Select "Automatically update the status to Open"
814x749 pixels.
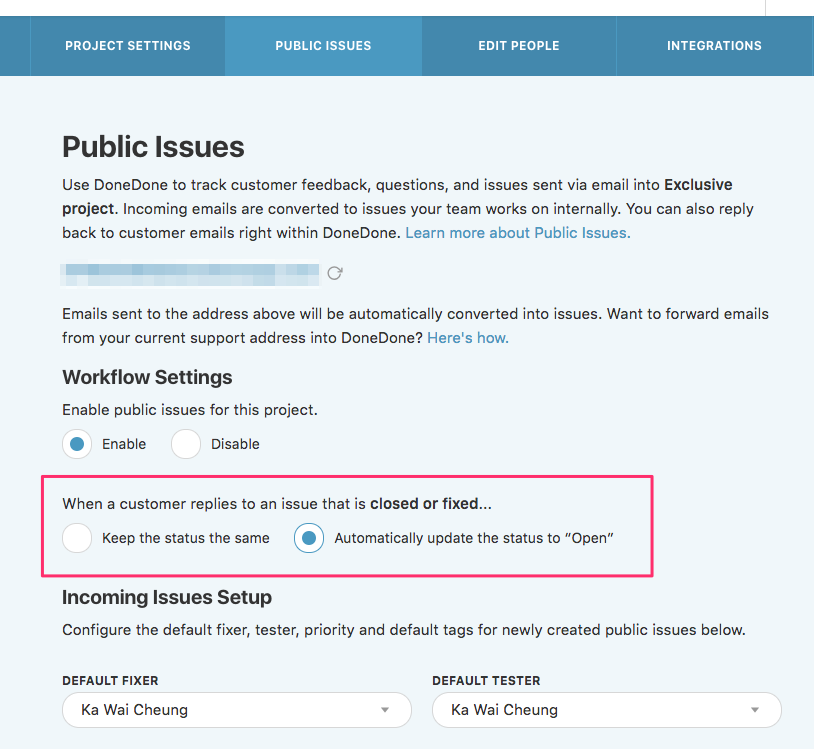click(x=308, y=538)
